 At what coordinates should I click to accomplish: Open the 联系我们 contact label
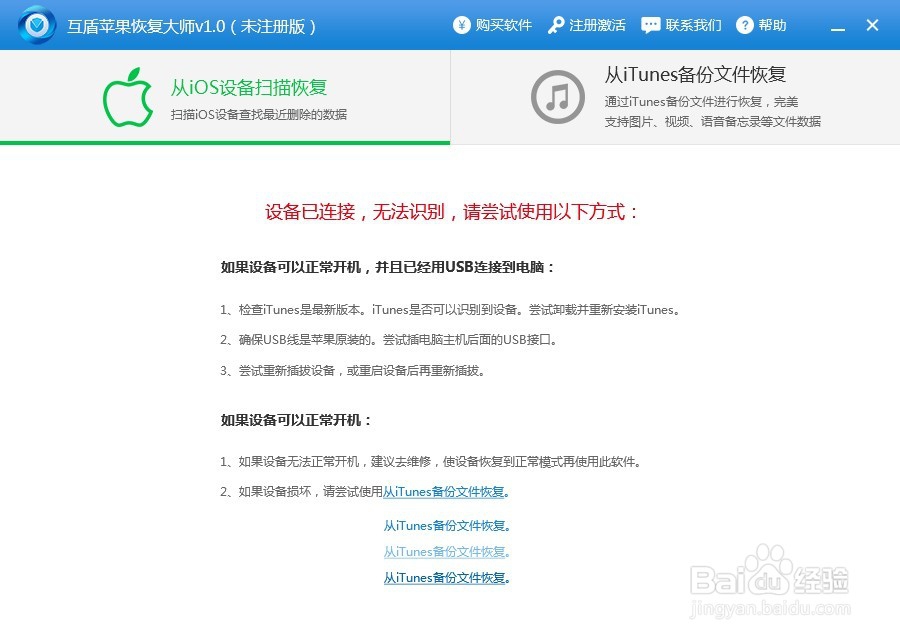point(693,25)
